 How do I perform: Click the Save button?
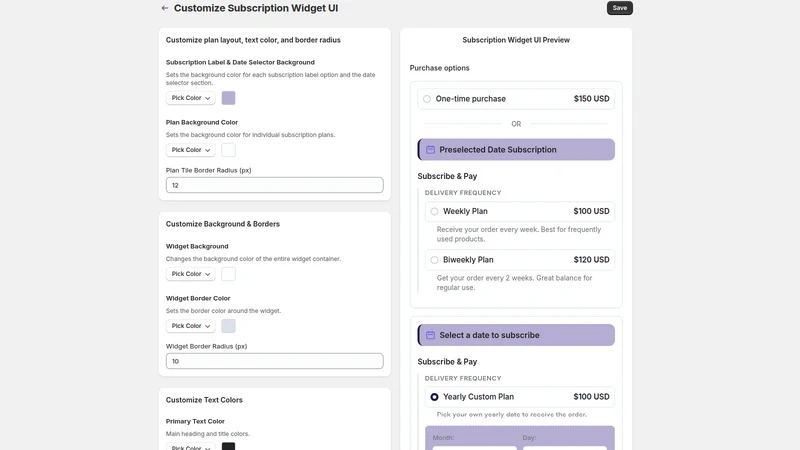pyautogui.click(x=619, y=8)
